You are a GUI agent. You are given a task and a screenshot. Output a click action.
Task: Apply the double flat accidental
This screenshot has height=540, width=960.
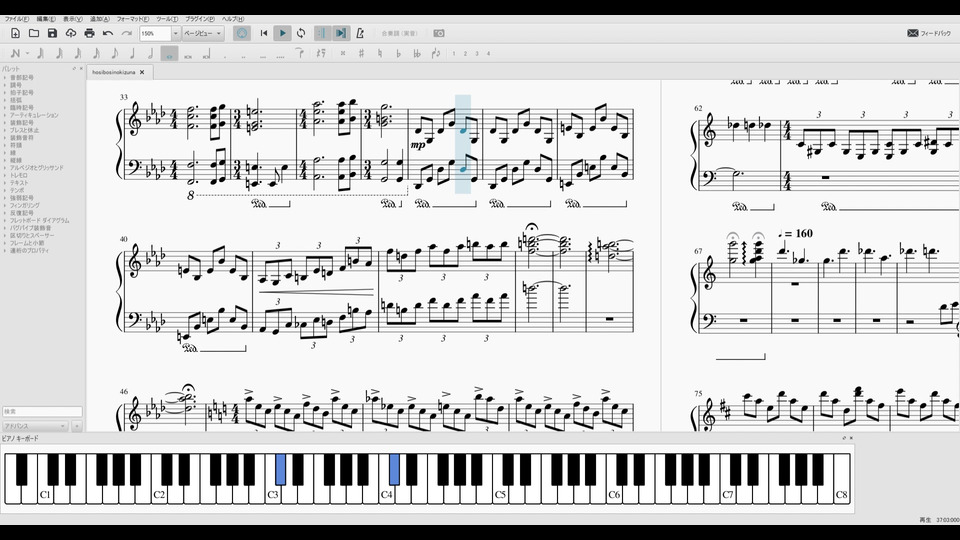pyautogui.click(x=417, y=53)
